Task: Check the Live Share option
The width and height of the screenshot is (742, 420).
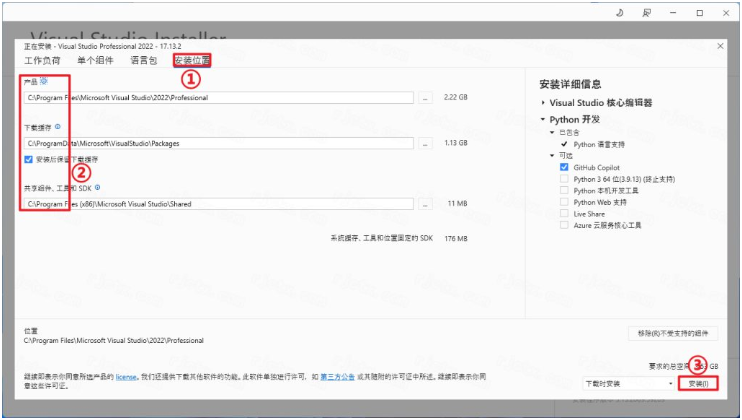Action: pos(564,213)
